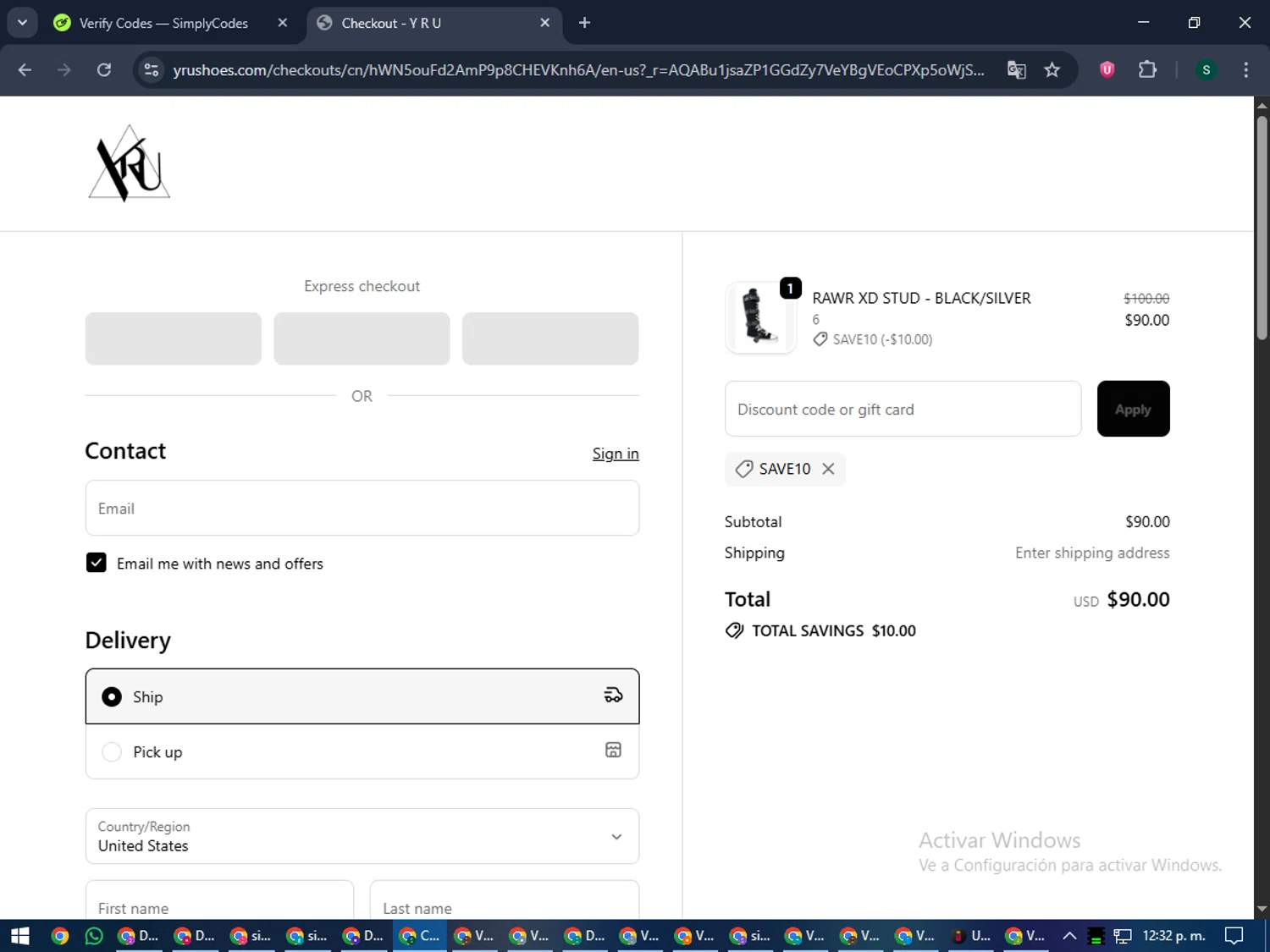Image resolution: width=1270 pixels, height=952 pixels.
Task: Open the Chrome profile avatar S
Action: pos(1206,69)
